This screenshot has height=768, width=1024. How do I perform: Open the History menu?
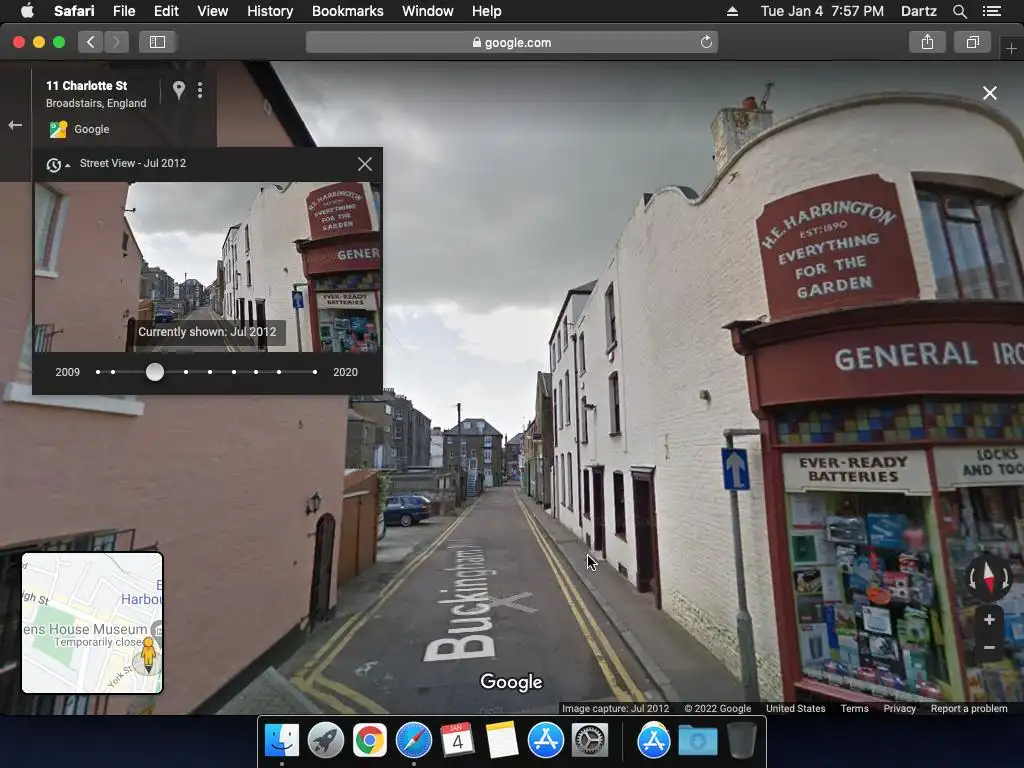270,11
